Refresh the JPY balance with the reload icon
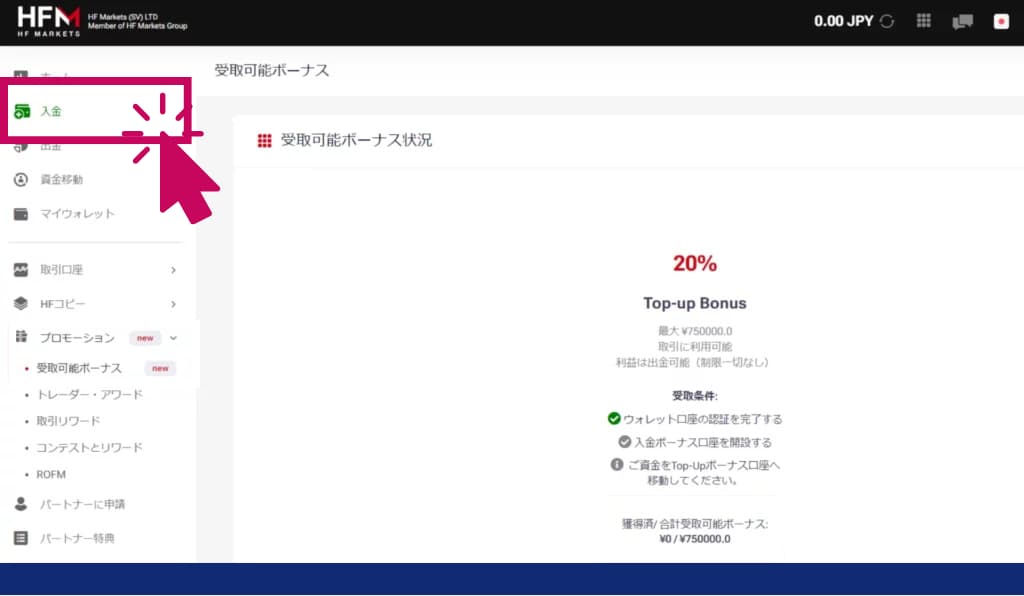This screenshot has height=596, width=1024. pyautogui.click(x=889, y=19)
